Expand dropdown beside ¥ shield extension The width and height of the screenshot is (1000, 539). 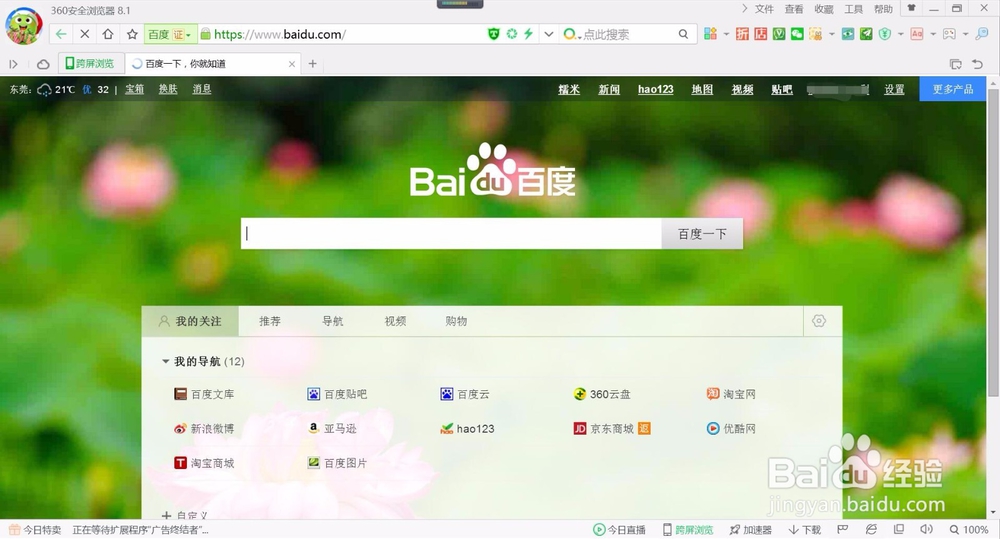[900, 34]
